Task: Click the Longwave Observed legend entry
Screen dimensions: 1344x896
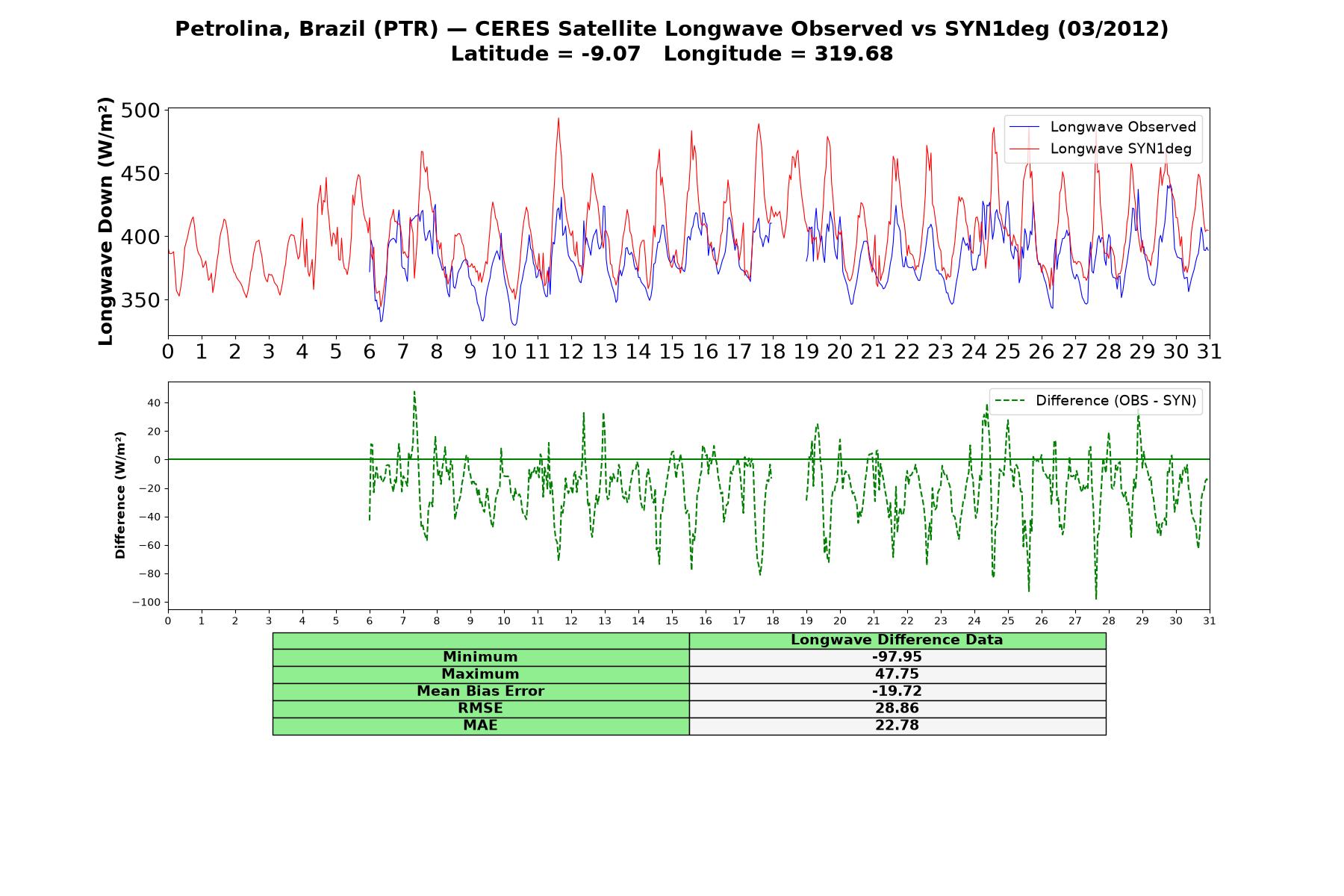Action: click(1102, 127)
